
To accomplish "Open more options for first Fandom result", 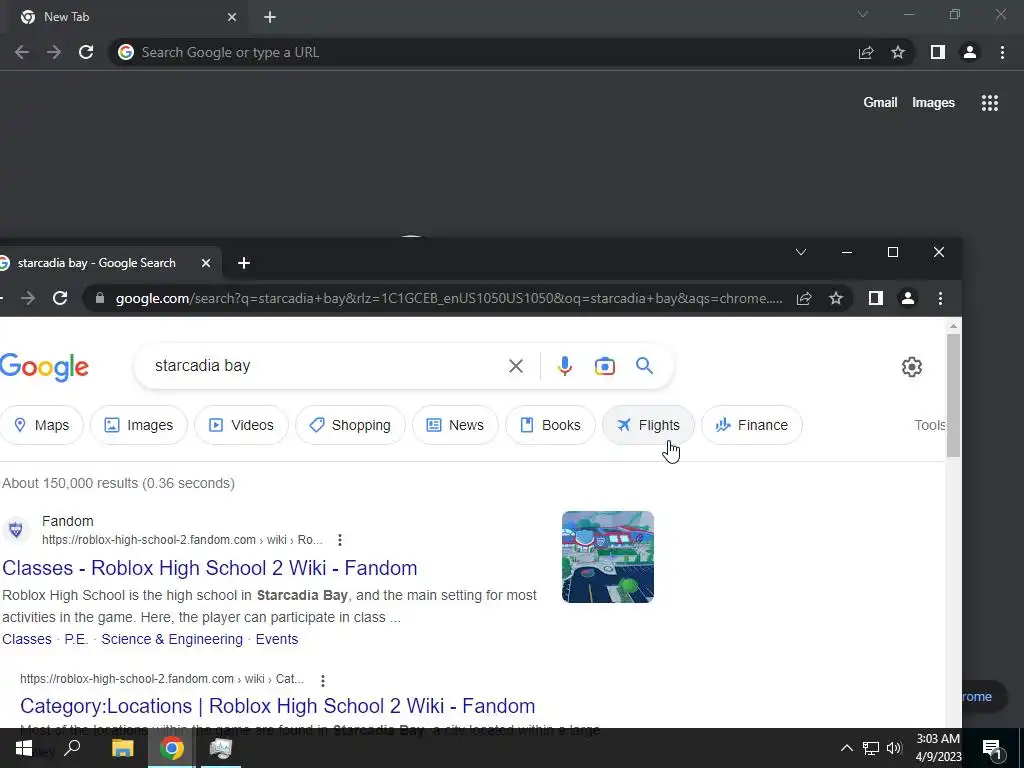I will (x=340, y=540).
